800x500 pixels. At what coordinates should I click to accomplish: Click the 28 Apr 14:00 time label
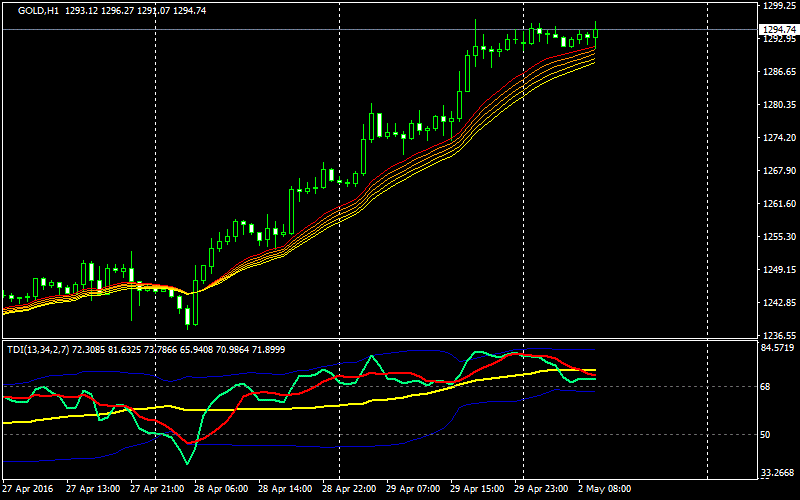click(x=285, y=489)
